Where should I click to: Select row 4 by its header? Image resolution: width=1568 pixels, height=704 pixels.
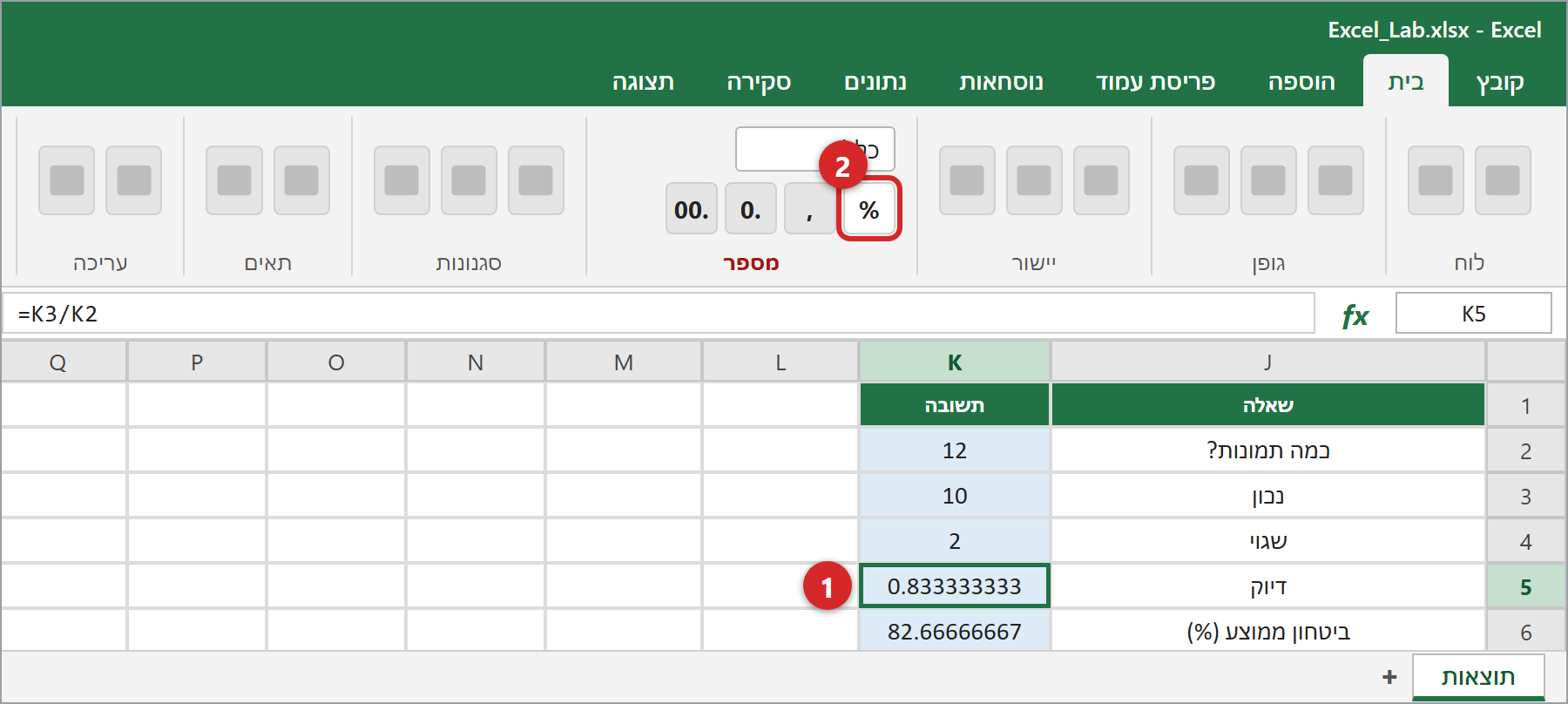[x=1526, y=541]
